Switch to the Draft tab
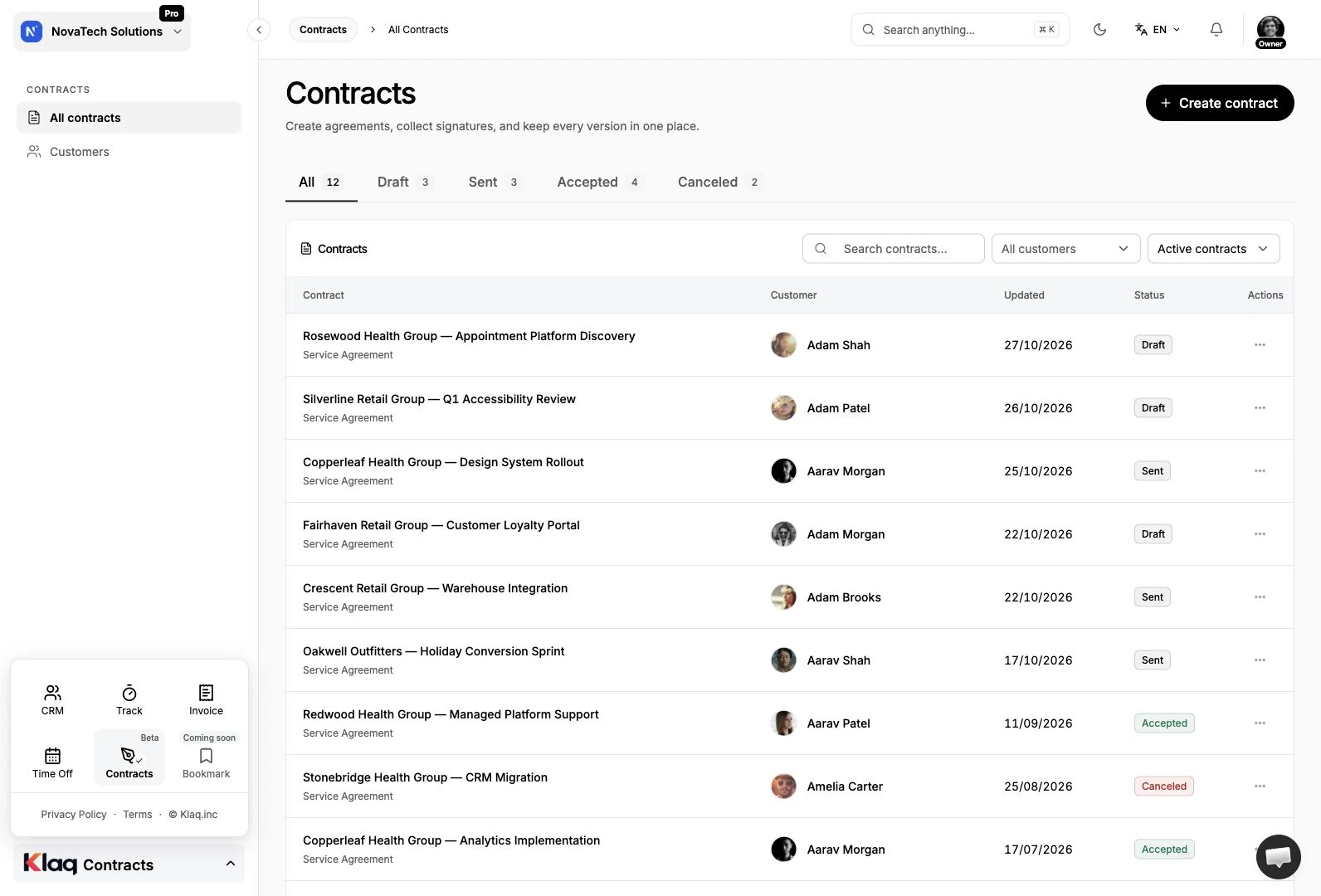1321x896 pixels. [x=404, y=183]
